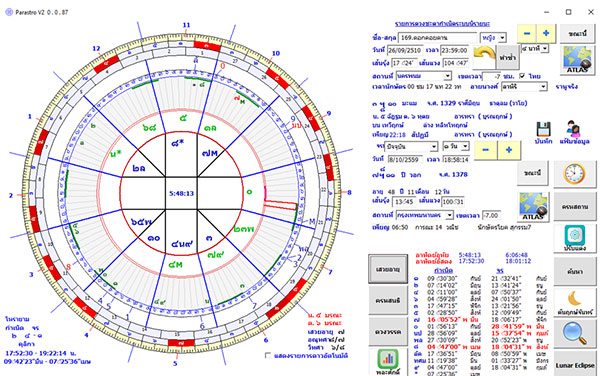600x376 pixels.
Task: Expand the ayanamsa Lahiri dropdown
Action: point(524,87)
